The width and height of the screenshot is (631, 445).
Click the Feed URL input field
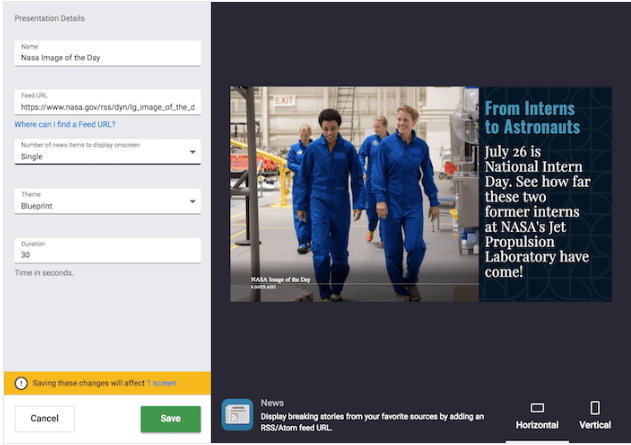click(x=107, y=102)
